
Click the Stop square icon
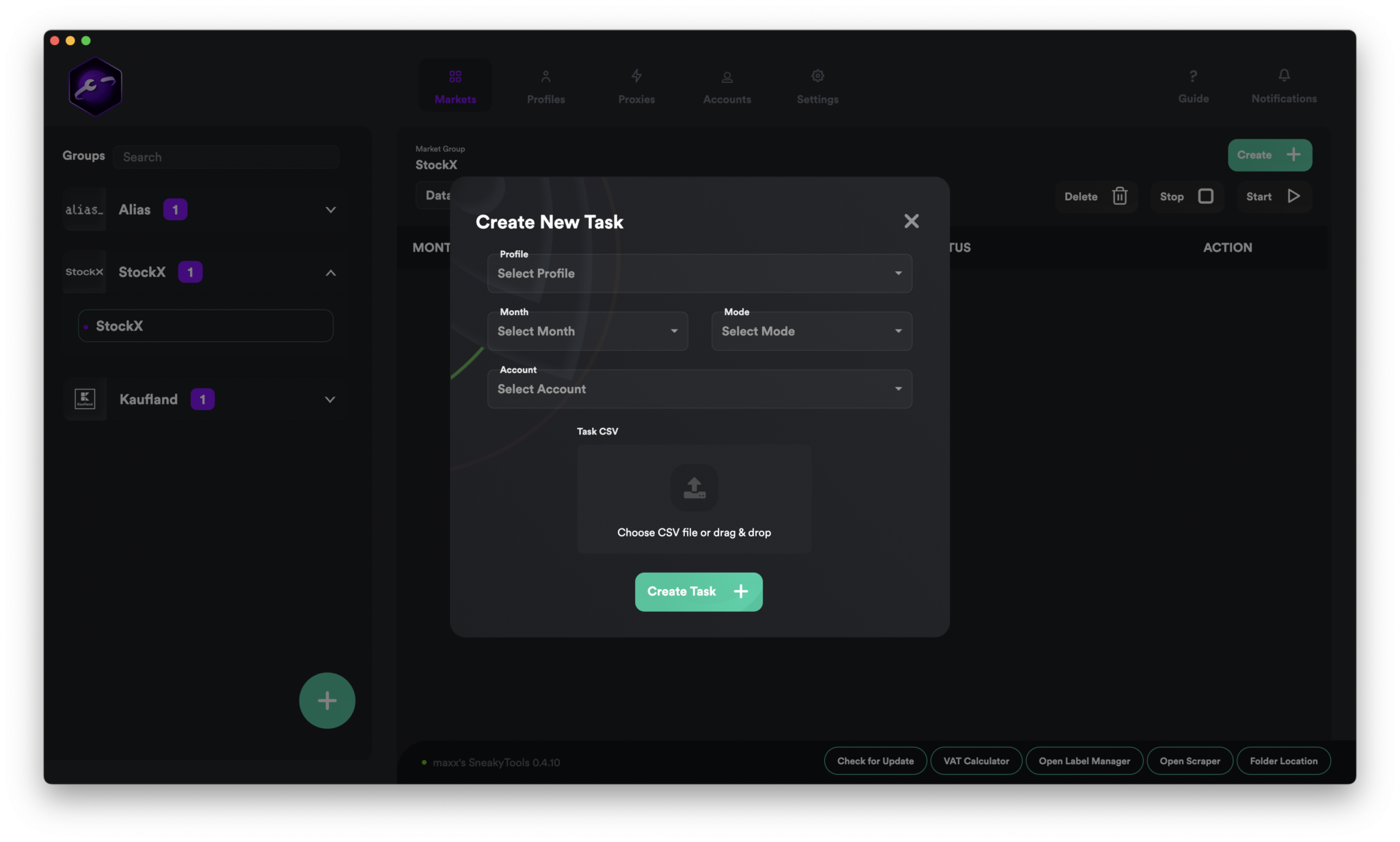pos(1205,196)
